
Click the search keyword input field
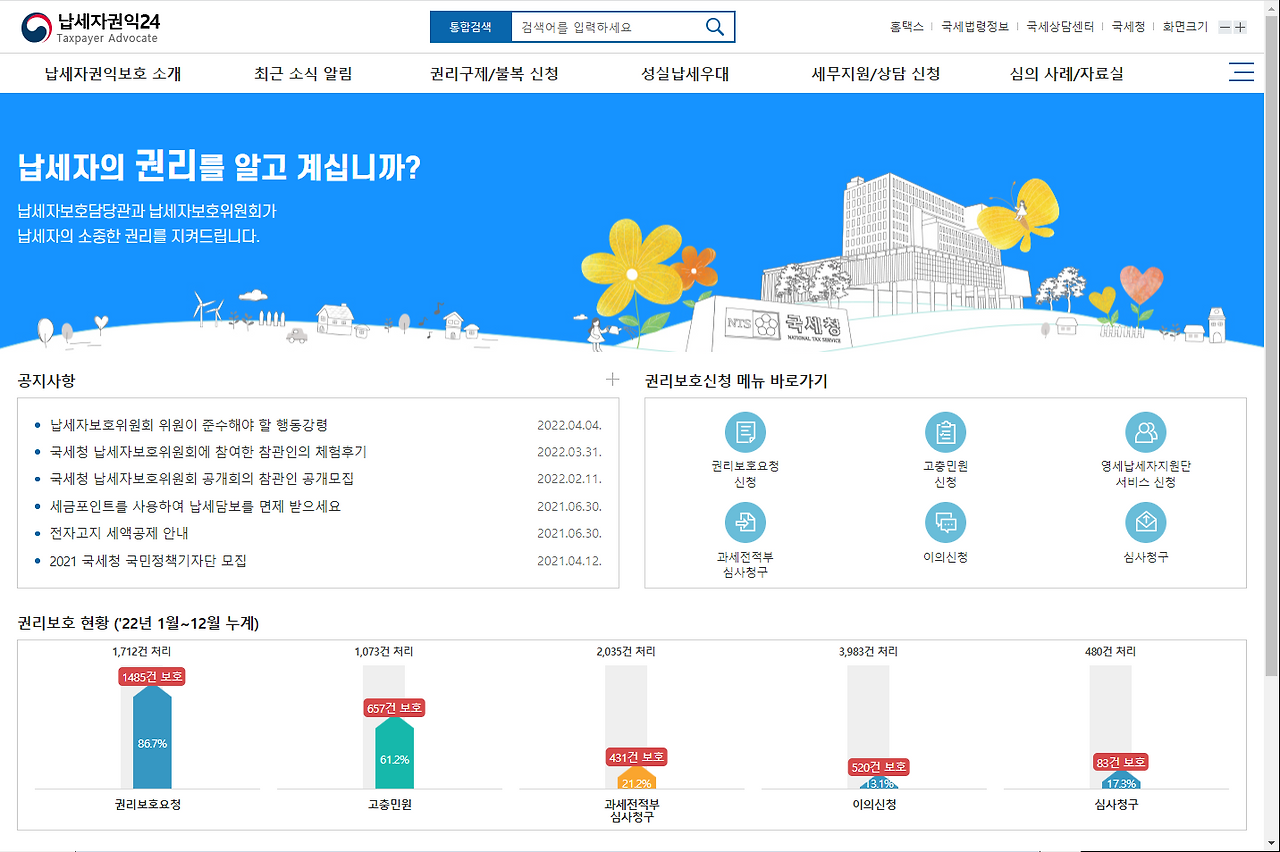600,27
